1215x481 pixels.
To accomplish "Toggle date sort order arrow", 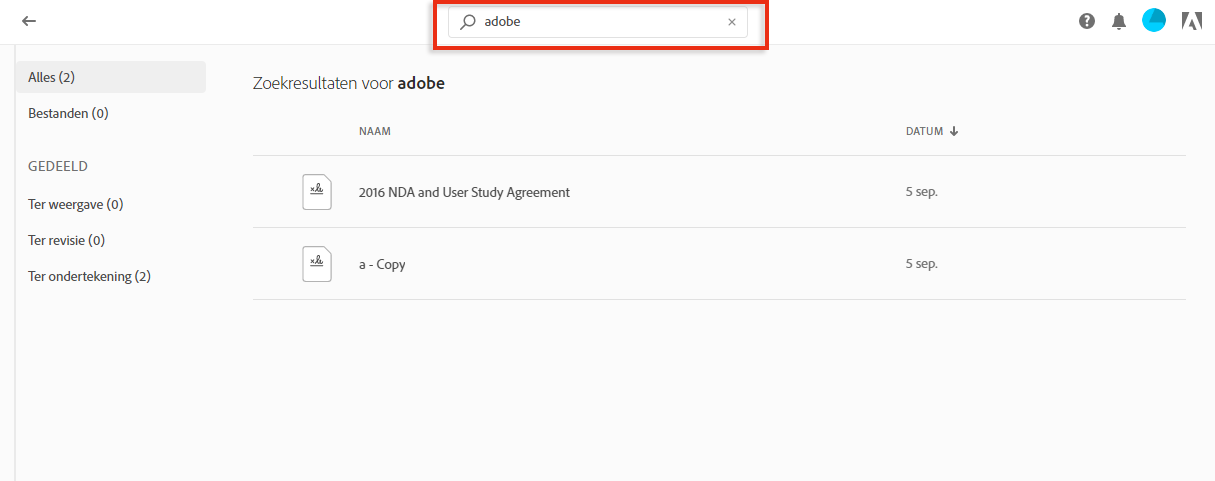I will click(x=954, y=131).
